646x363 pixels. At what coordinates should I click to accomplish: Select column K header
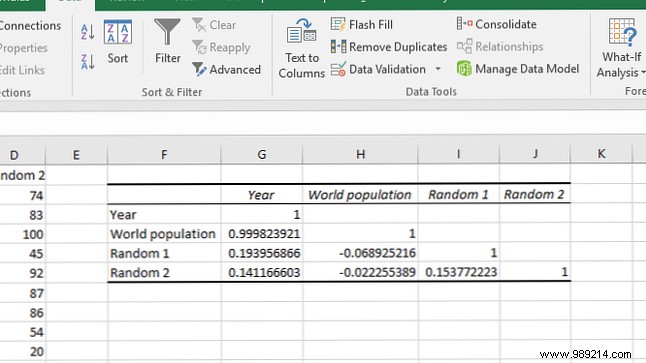point(601,155)
